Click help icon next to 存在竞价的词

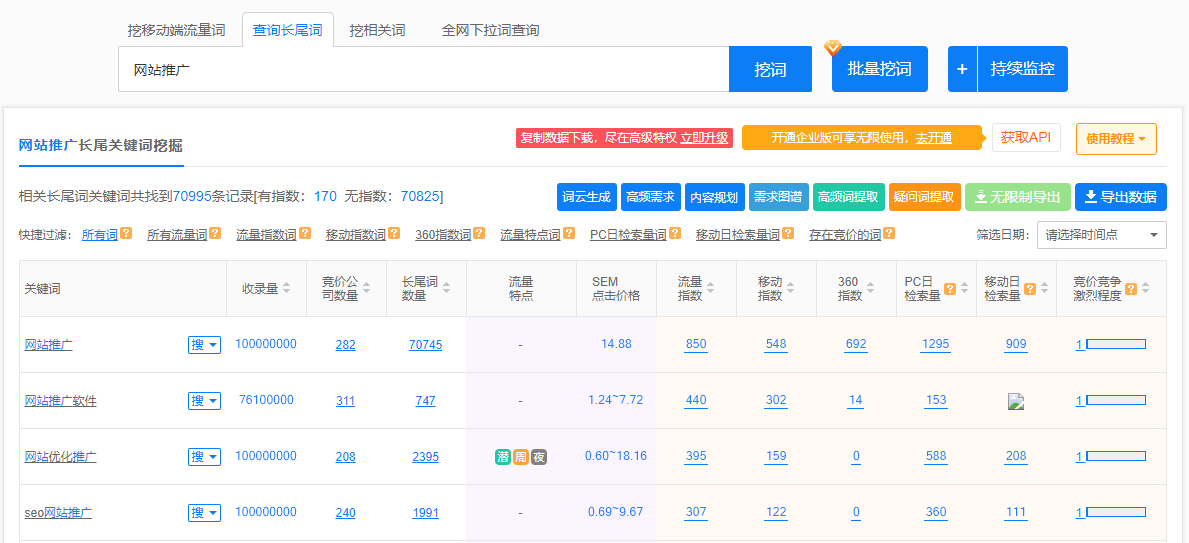(889, 234)
